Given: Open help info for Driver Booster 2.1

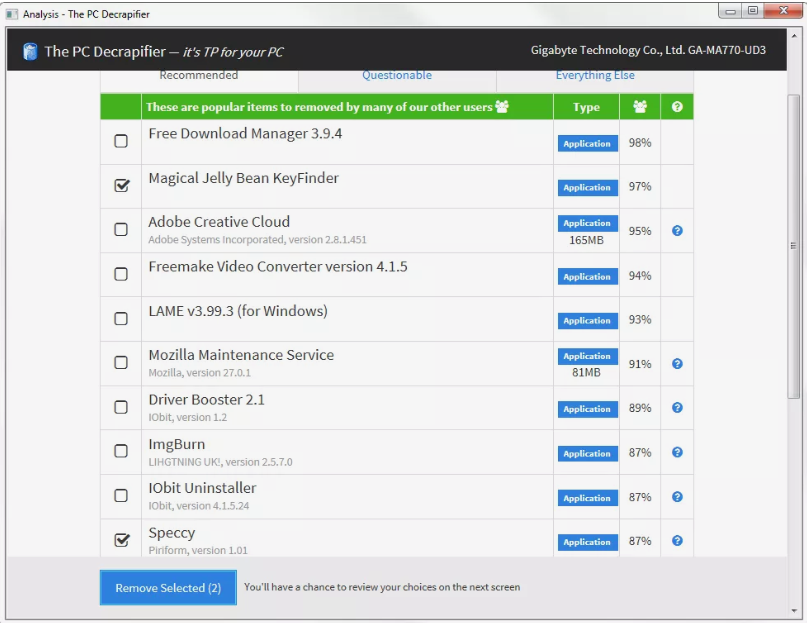Looking at the screenshot, I should click(x=677, y=407).
